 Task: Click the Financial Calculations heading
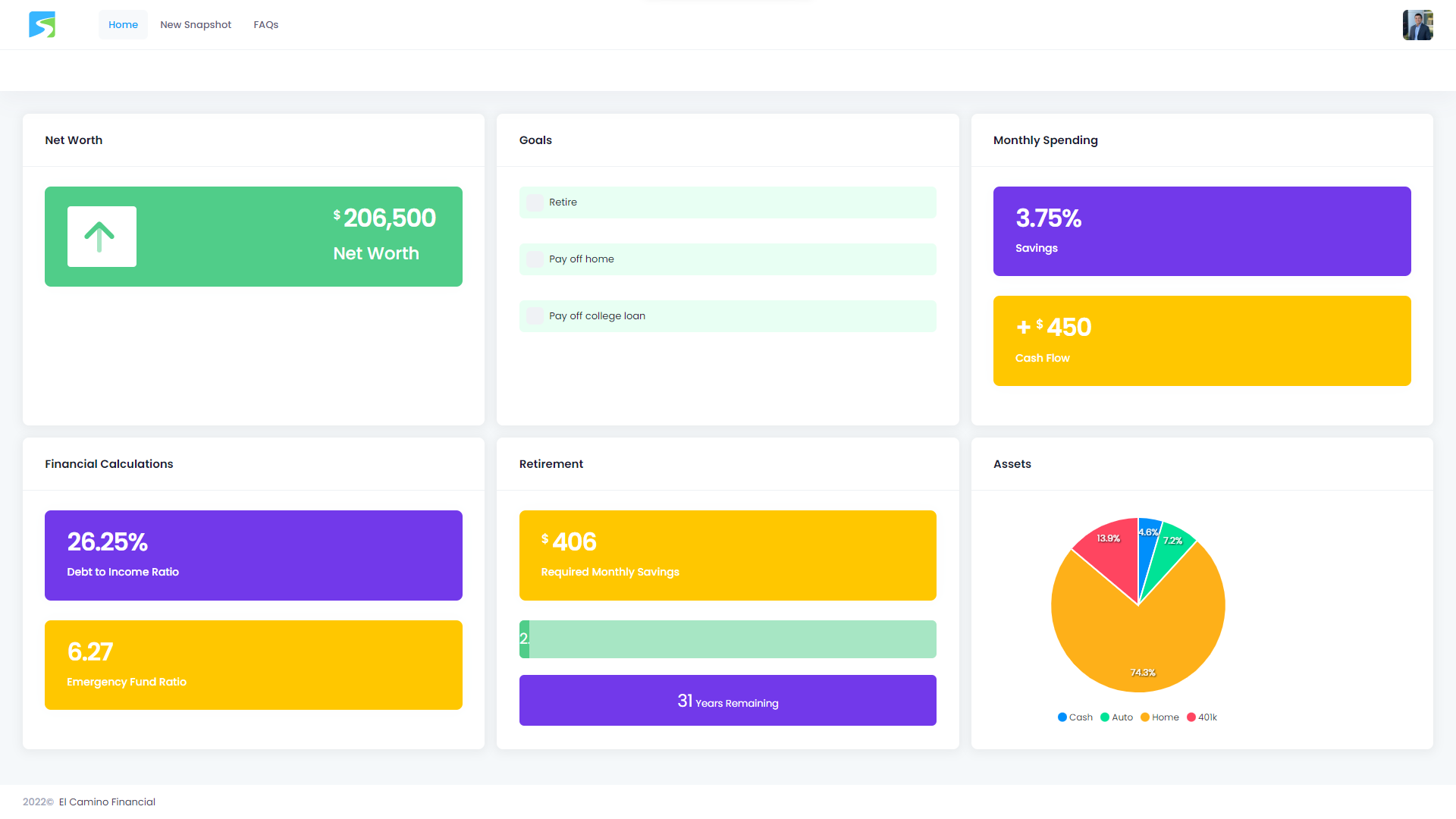[x=109, y=464]
